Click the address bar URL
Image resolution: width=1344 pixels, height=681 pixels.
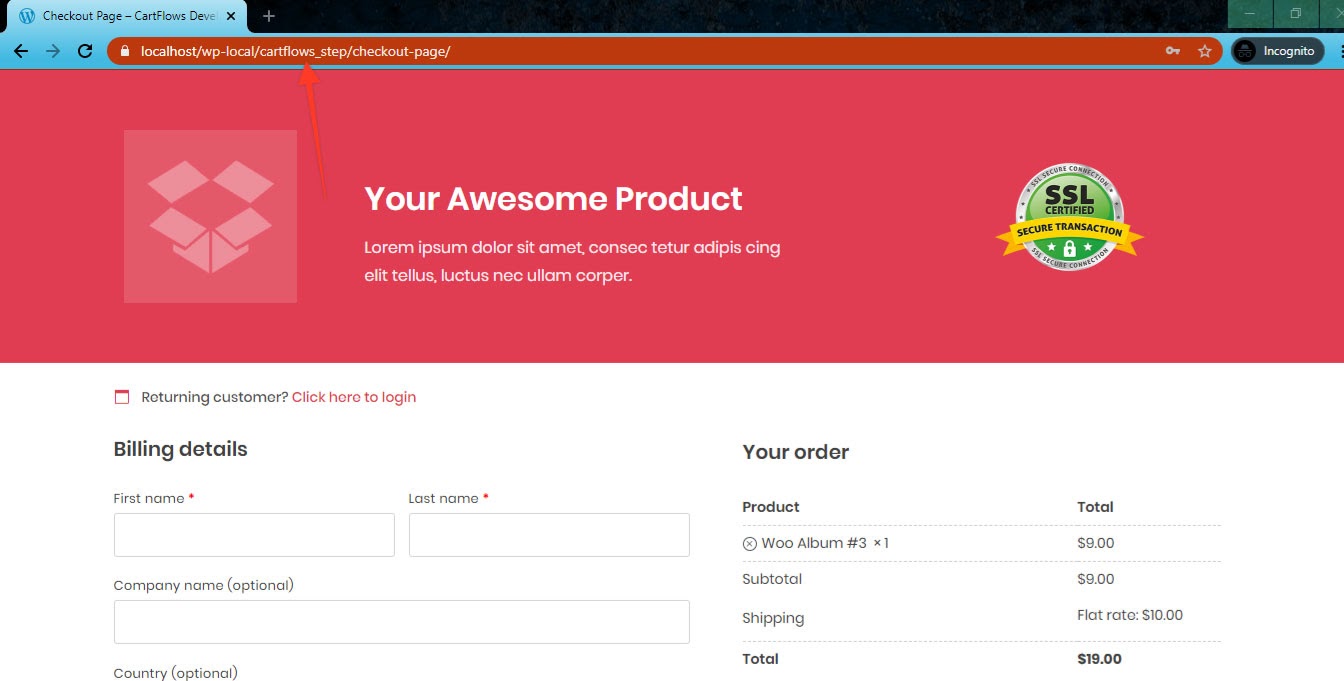(296, 51)
